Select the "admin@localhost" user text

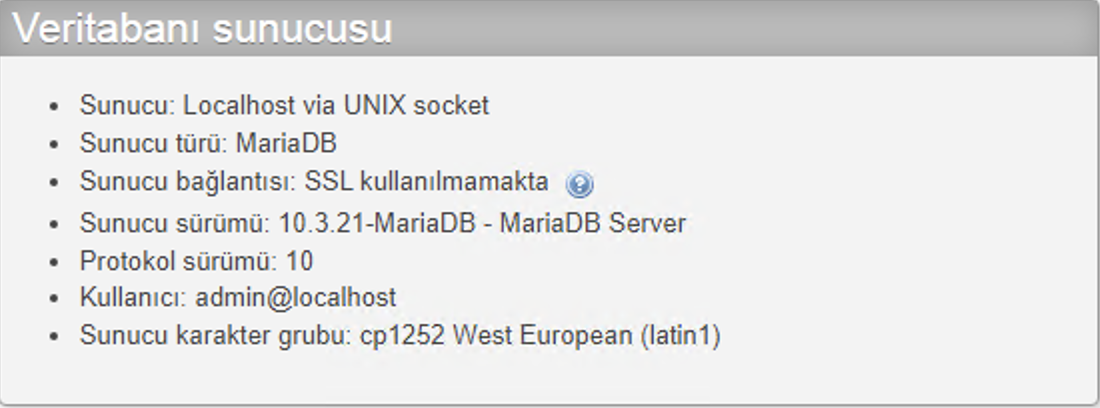pos(296,297)
